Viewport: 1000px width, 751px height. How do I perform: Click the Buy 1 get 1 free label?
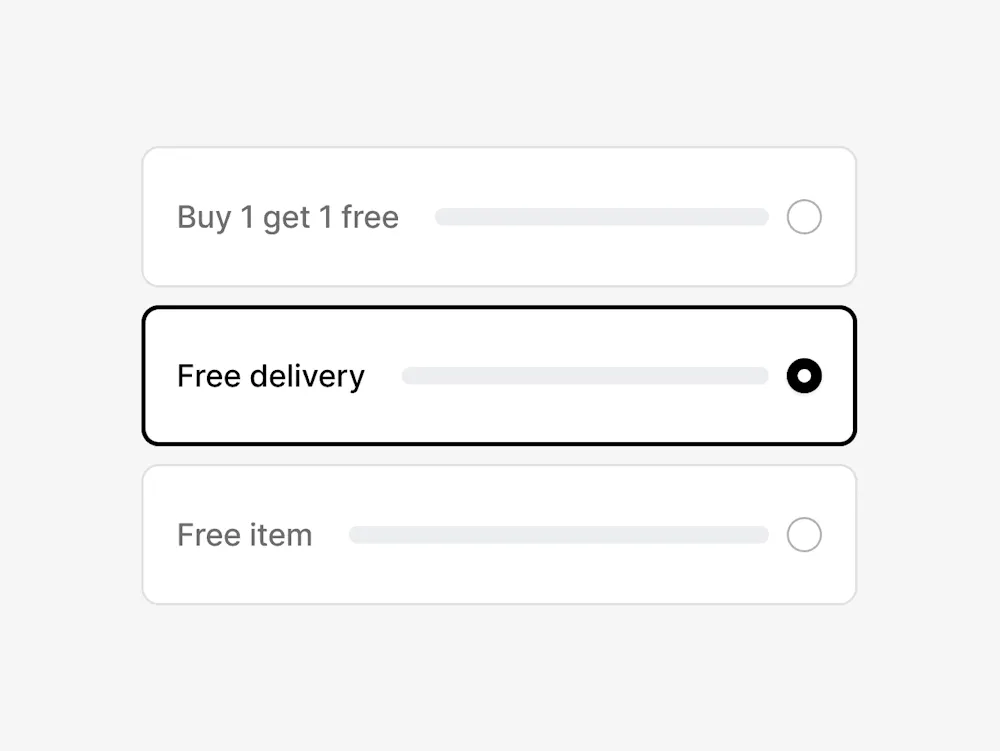[x=288, y=217]
